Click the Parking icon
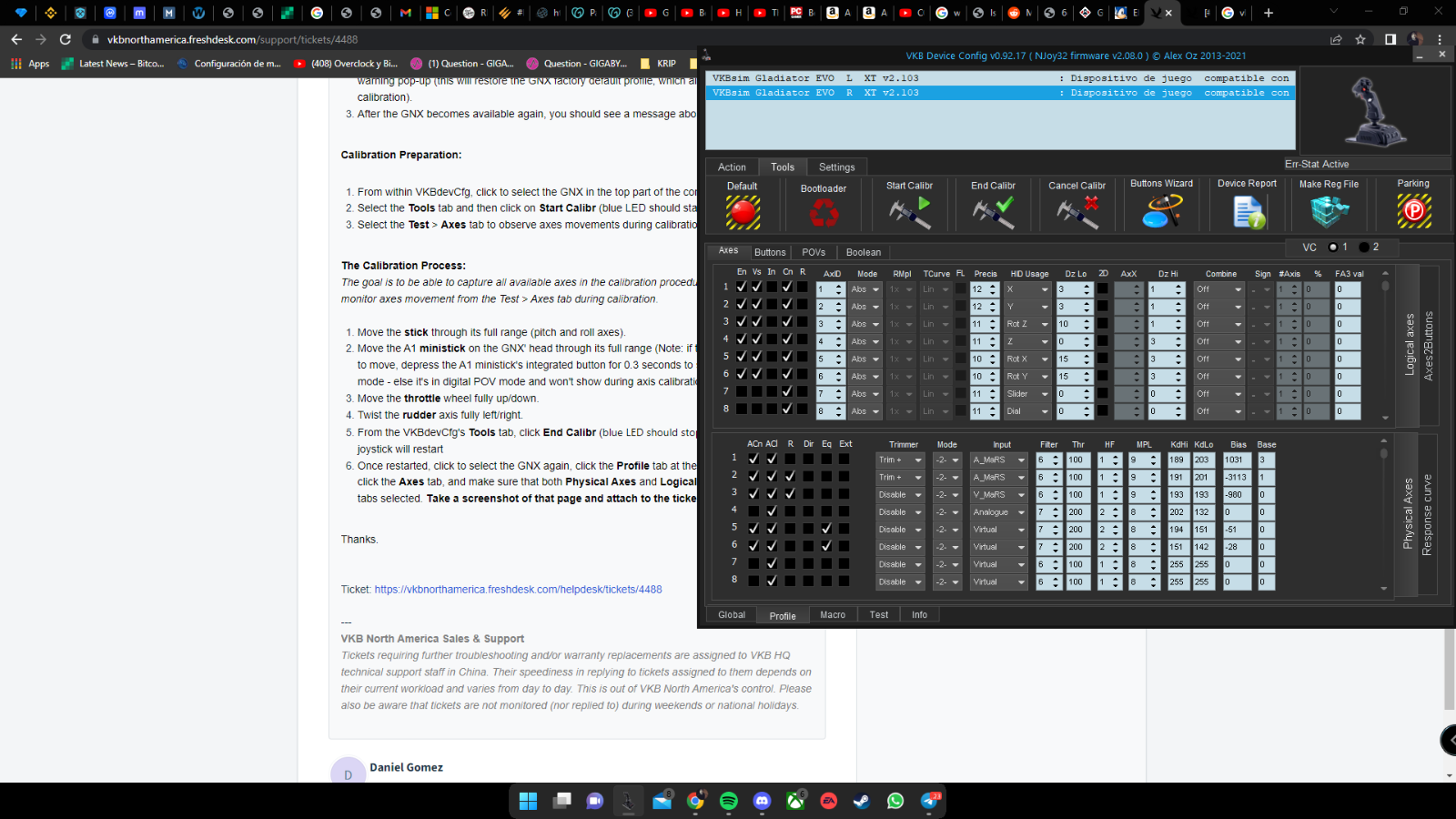1456x819 pixels. [1414, 211]
